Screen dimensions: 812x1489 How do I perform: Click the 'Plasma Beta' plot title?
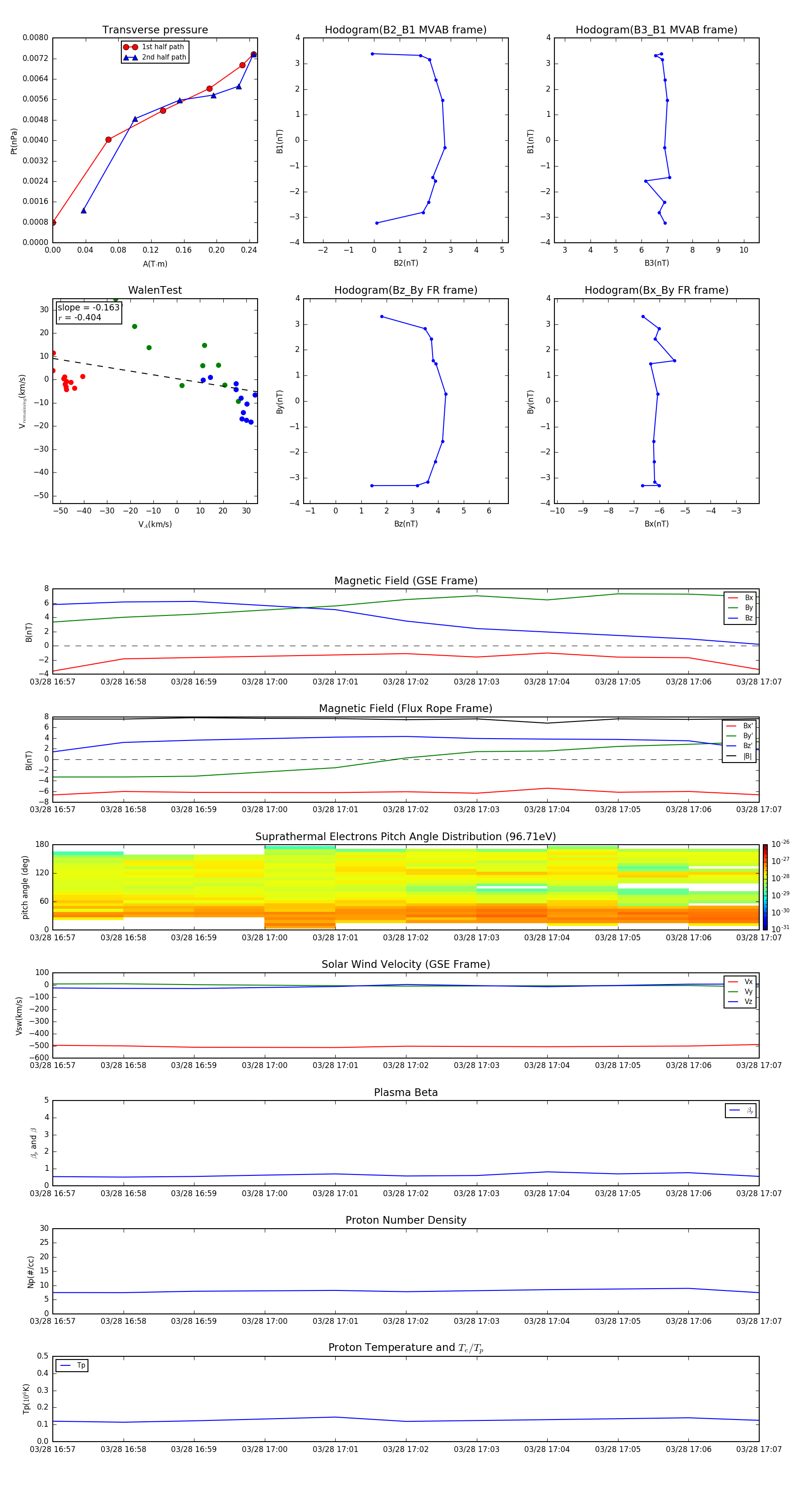pos(406,1092)
